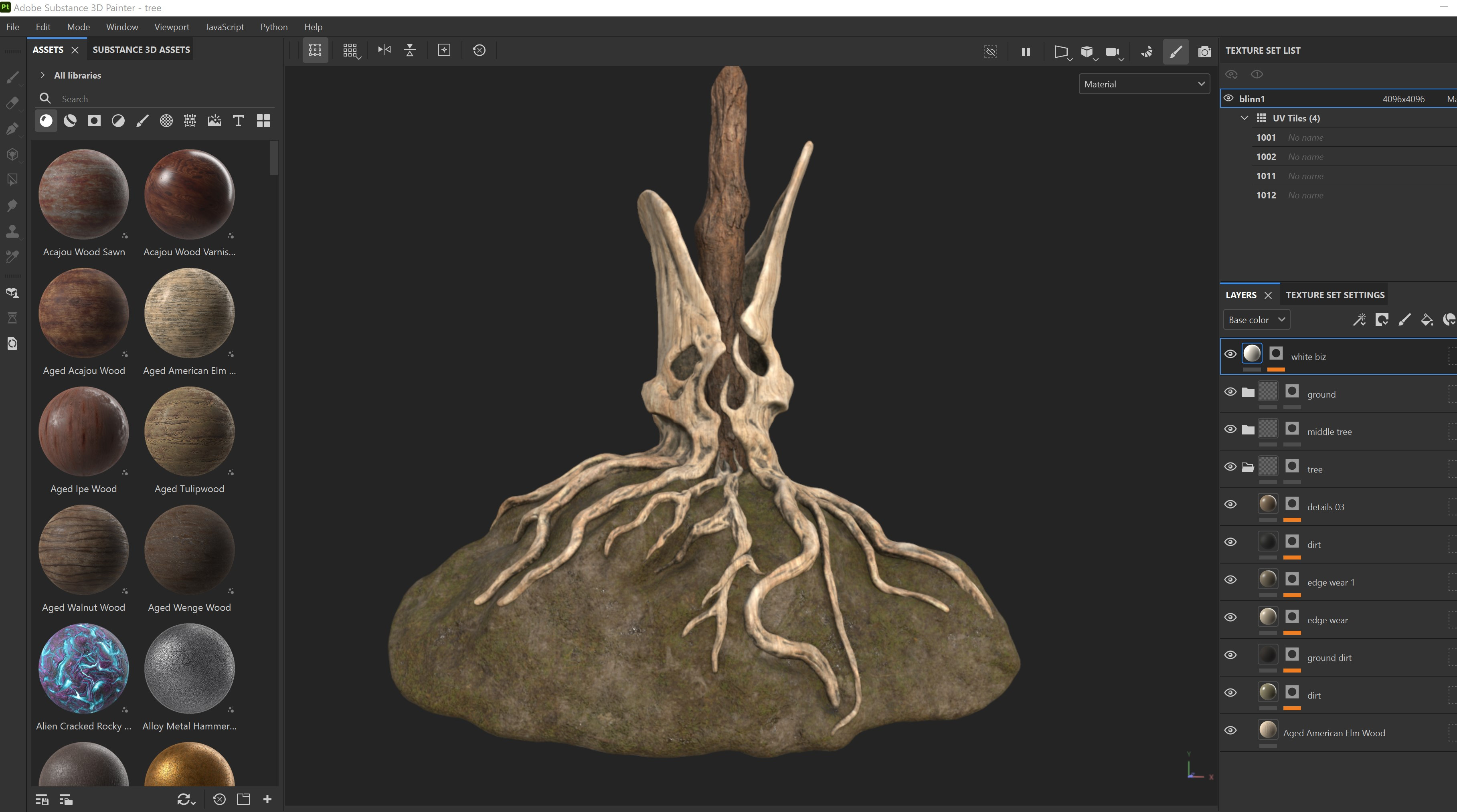Click the assets panel scrollbar
This screenshot has width=1457, height=812.
click(274, 158)
